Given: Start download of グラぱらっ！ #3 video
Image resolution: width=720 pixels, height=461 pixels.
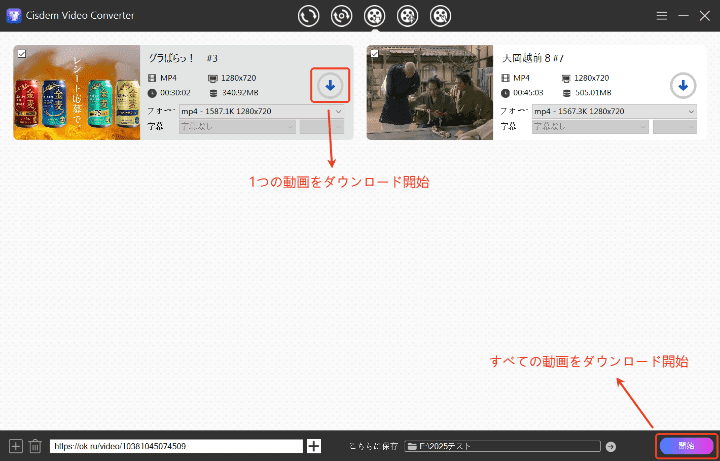Looking at the screenshot, I should point(330,86).
